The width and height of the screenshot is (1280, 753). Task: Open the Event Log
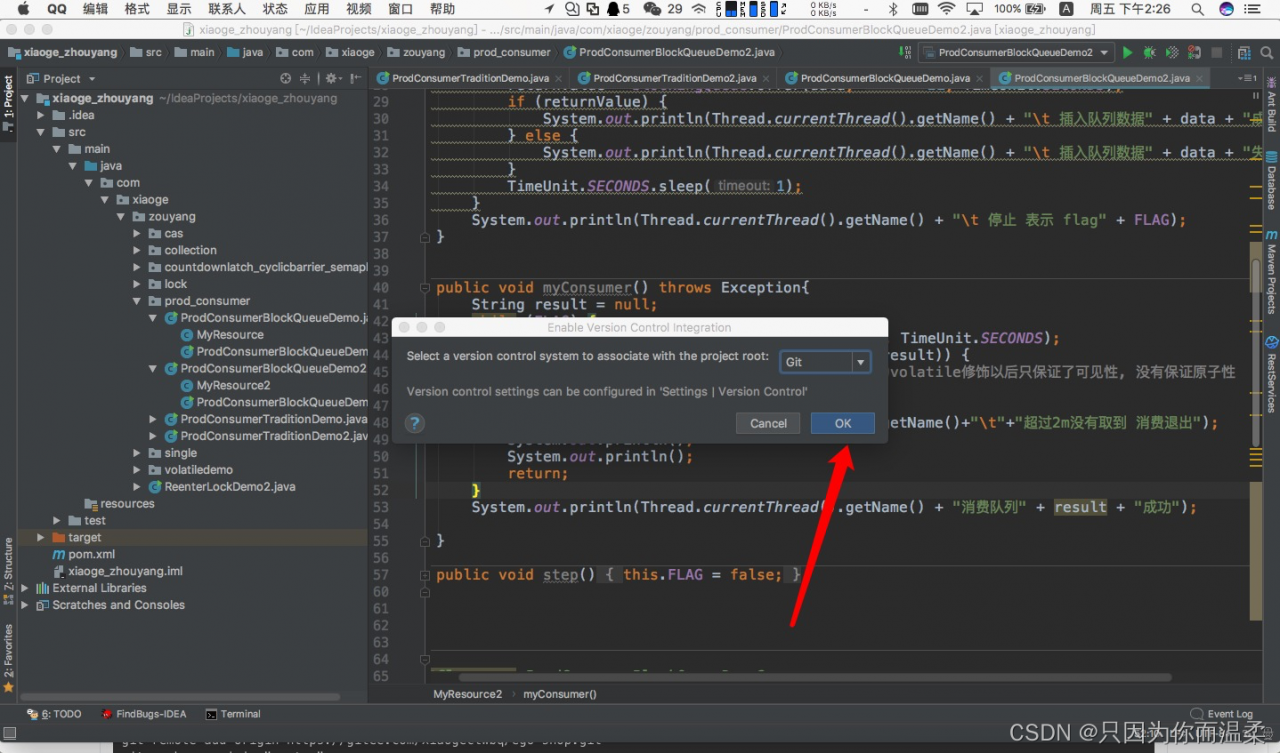1223,714
